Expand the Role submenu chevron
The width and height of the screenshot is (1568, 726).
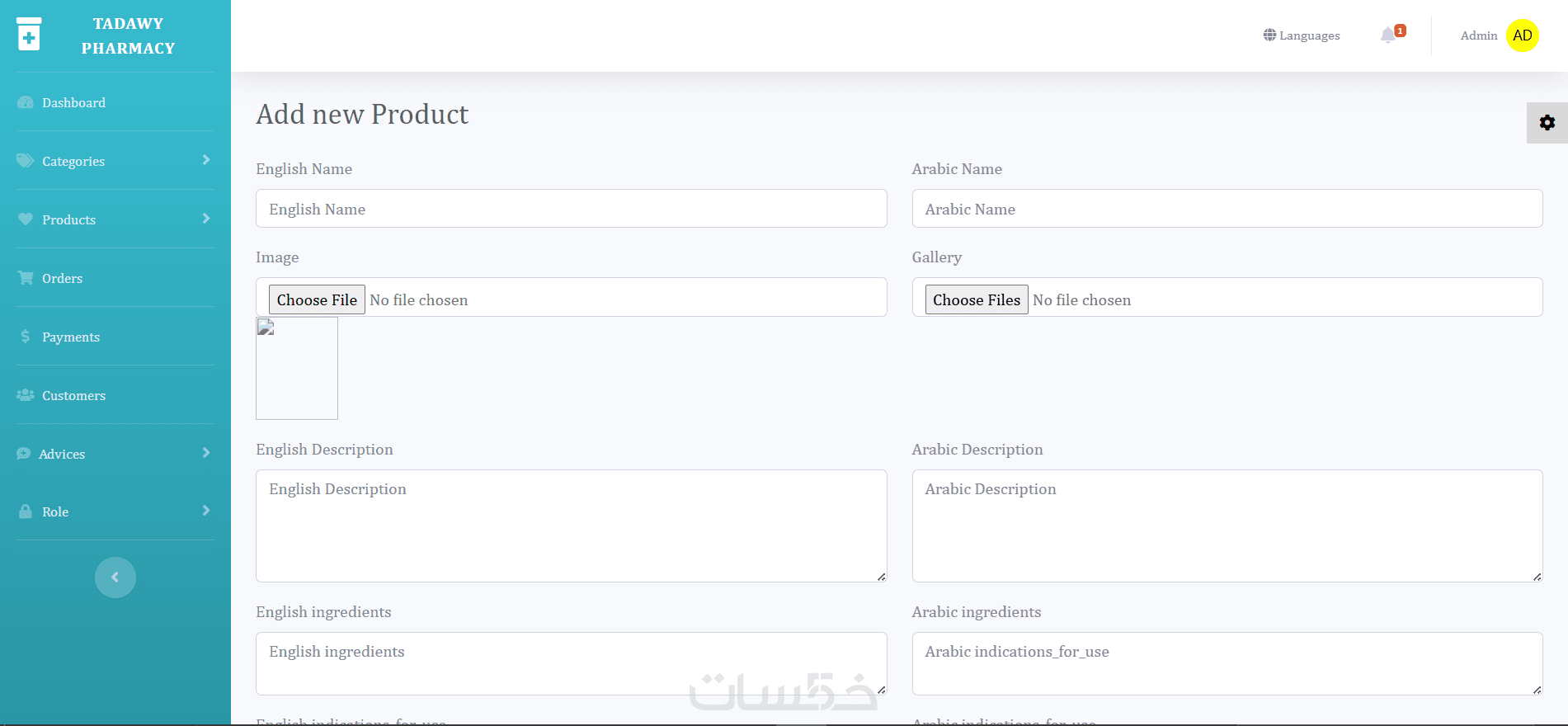[206, 511]
